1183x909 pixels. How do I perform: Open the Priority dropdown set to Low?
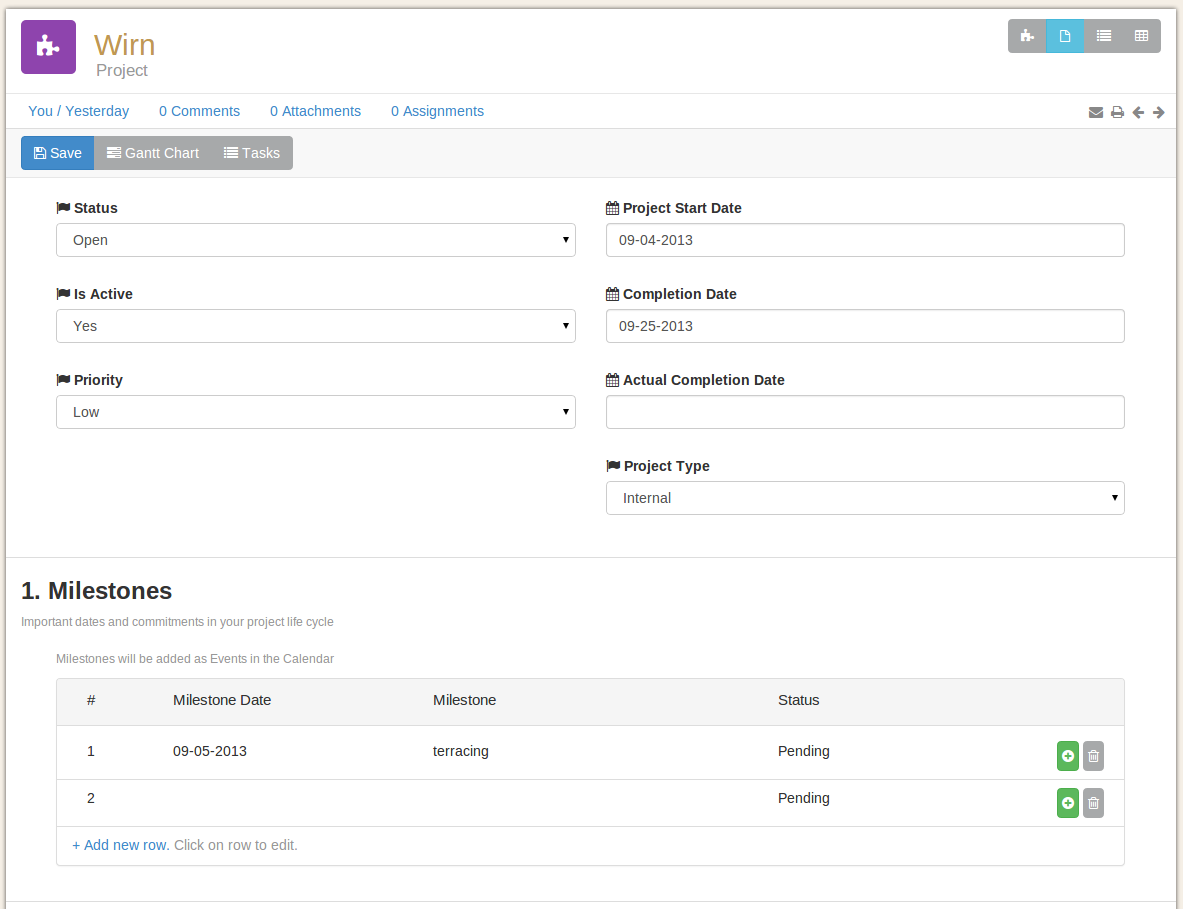coord(315,412)
